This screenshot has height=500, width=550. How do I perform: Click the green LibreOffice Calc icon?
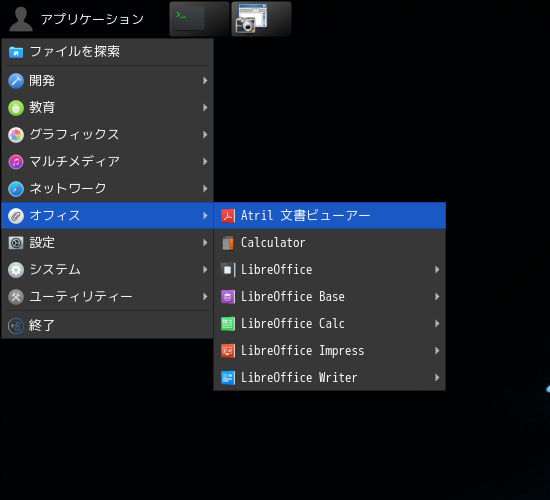(x=228, y=324)
